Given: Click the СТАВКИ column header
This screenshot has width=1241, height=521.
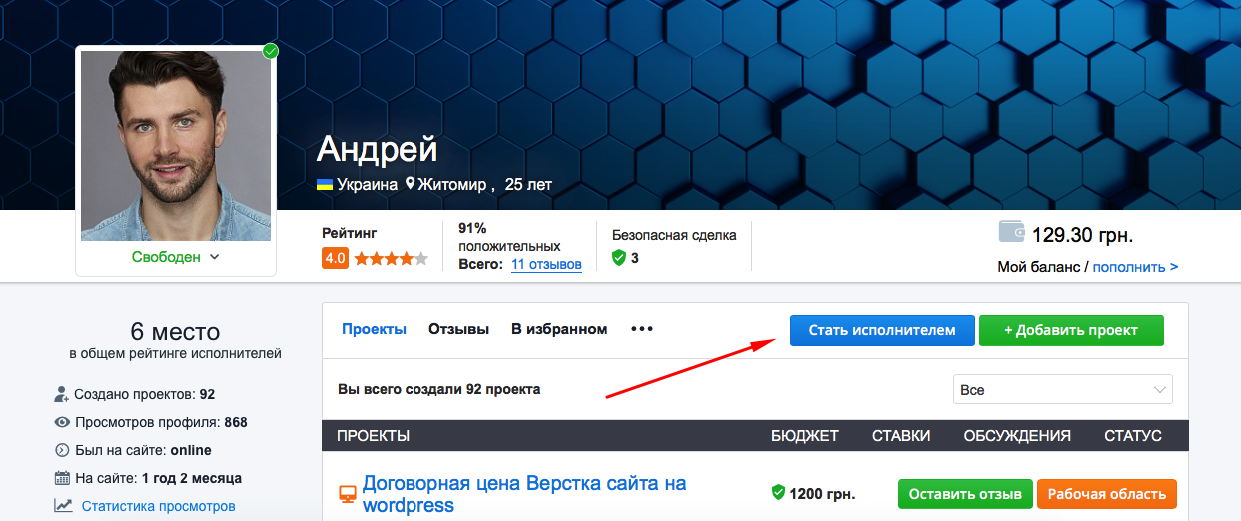Looking at the screenshot, I should pyautogui.click(x=901, y=436).
